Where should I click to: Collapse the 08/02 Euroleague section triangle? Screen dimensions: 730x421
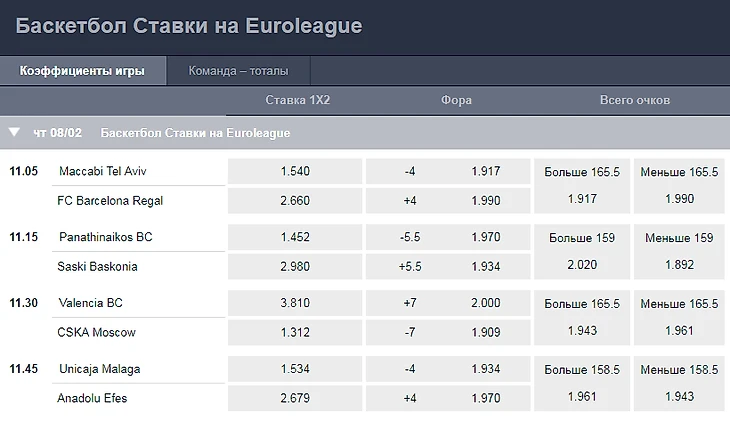click(x=14, y=132)
